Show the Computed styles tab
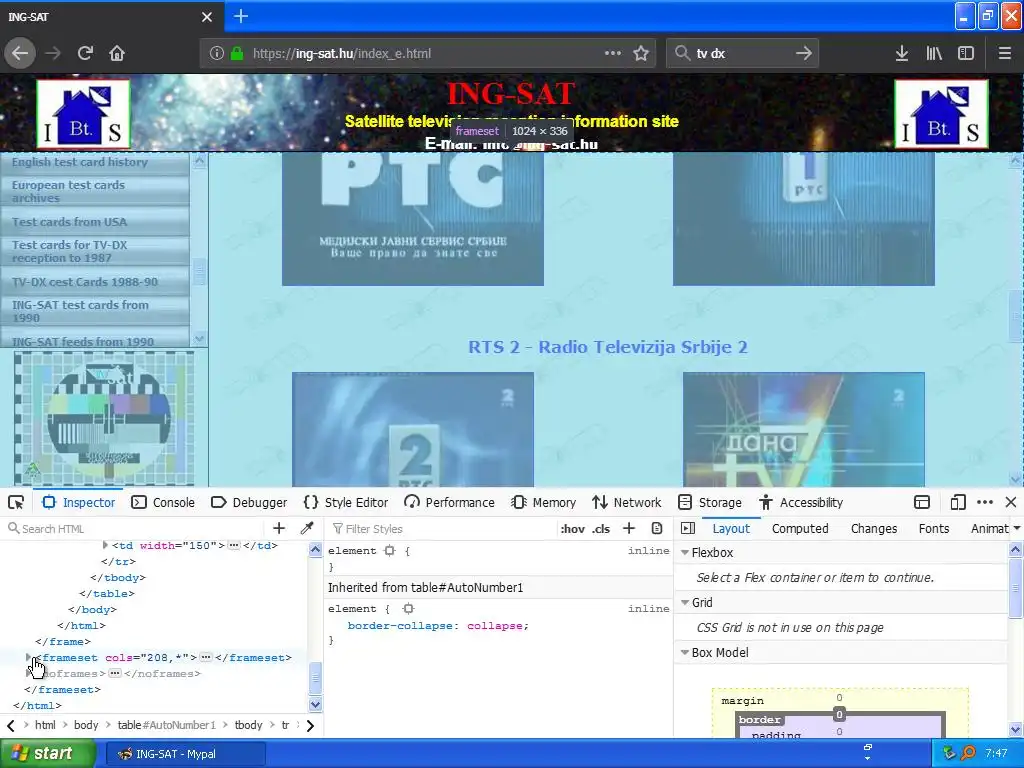This screenshot has height=768, width=1024. click(800, 528)
